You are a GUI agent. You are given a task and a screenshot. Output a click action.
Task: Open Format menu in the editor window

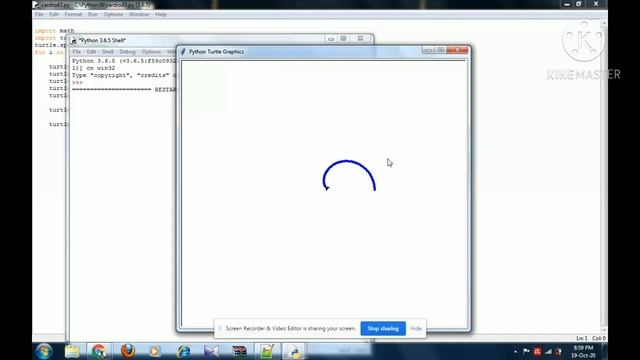click(x=73, y=14)
